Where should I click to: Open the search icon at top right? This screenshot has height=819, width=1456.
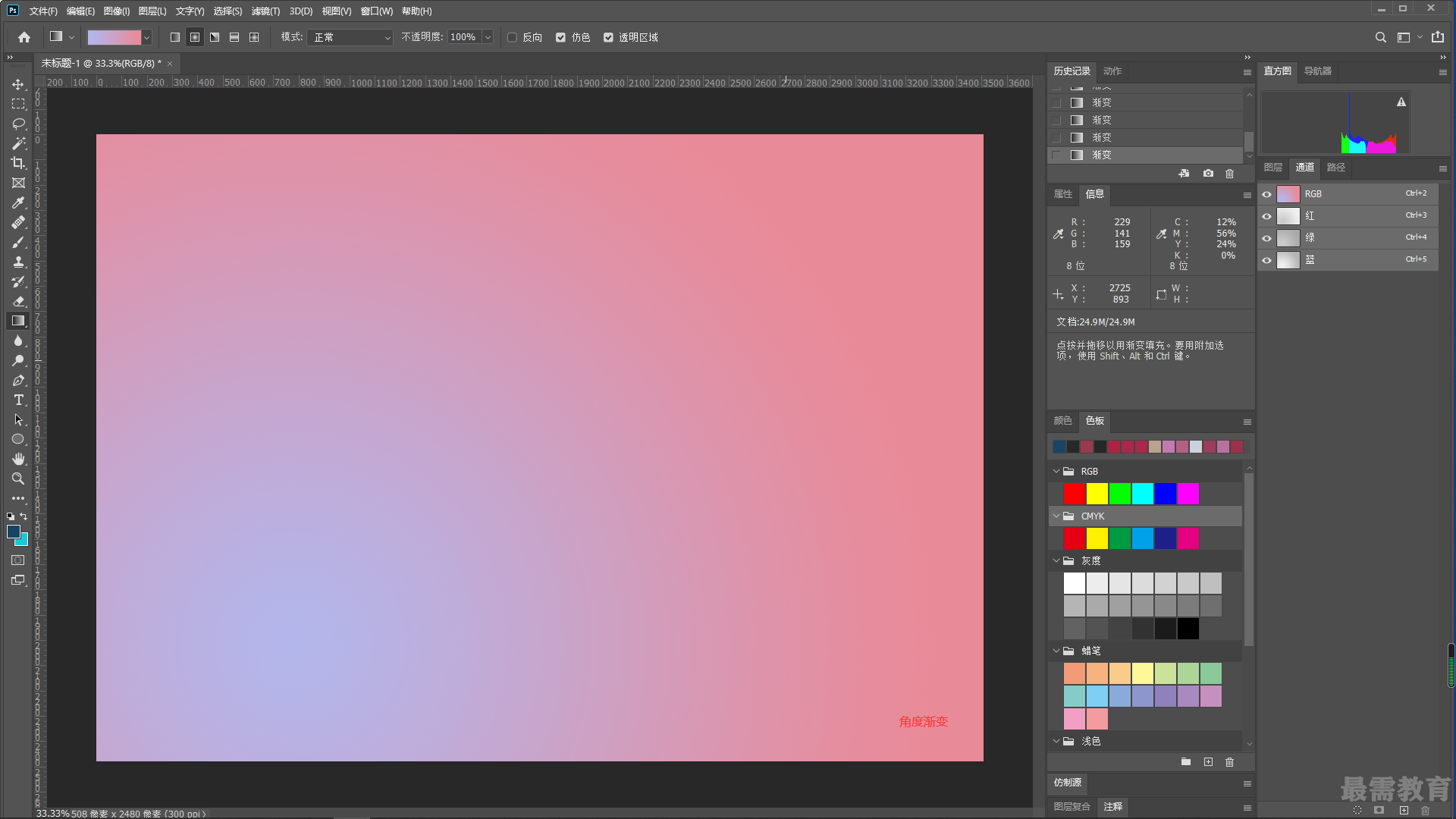coord(1381,37)
